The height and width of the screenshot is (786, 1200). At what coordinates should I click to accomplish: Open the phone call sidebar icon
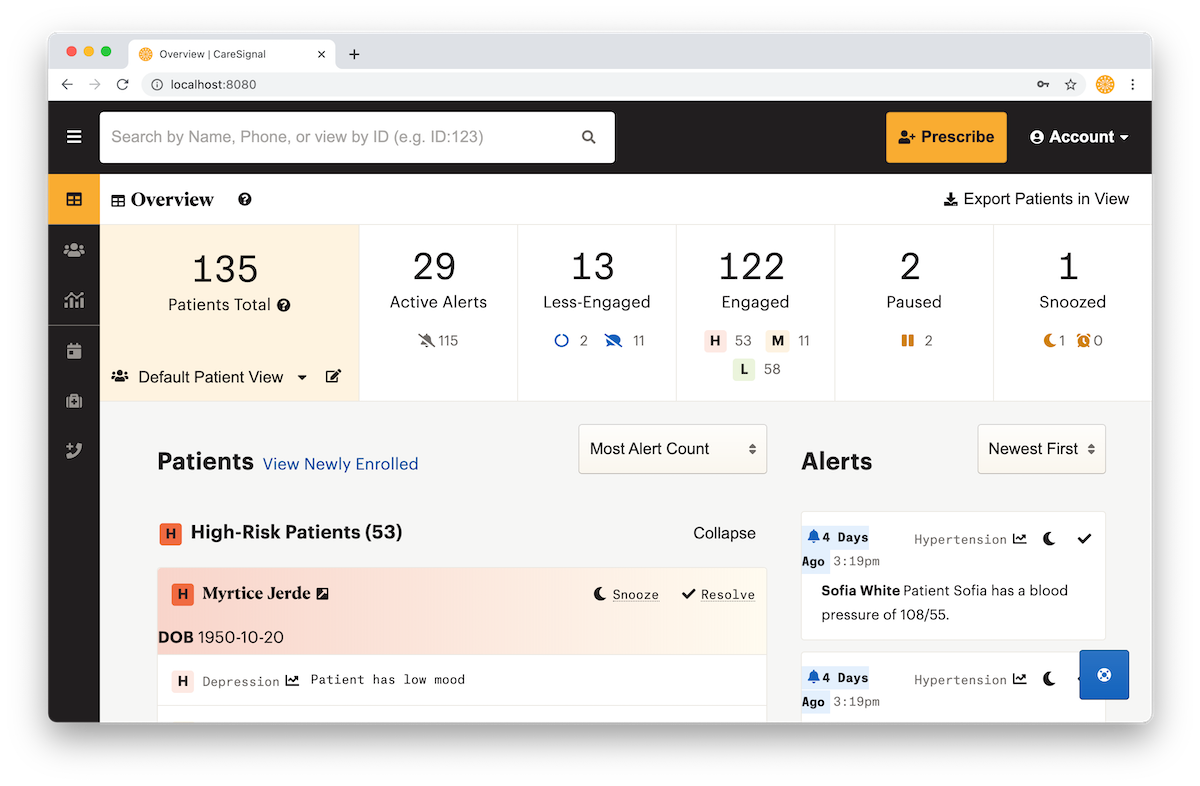coord(74,451)
